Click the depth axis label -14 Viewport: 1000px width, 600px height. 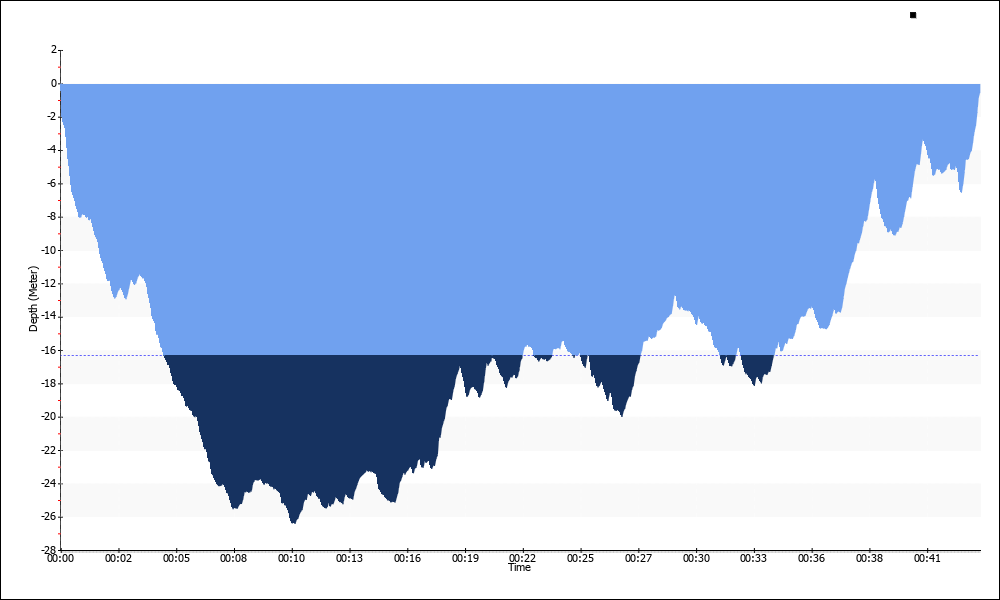tap(49, 316)
